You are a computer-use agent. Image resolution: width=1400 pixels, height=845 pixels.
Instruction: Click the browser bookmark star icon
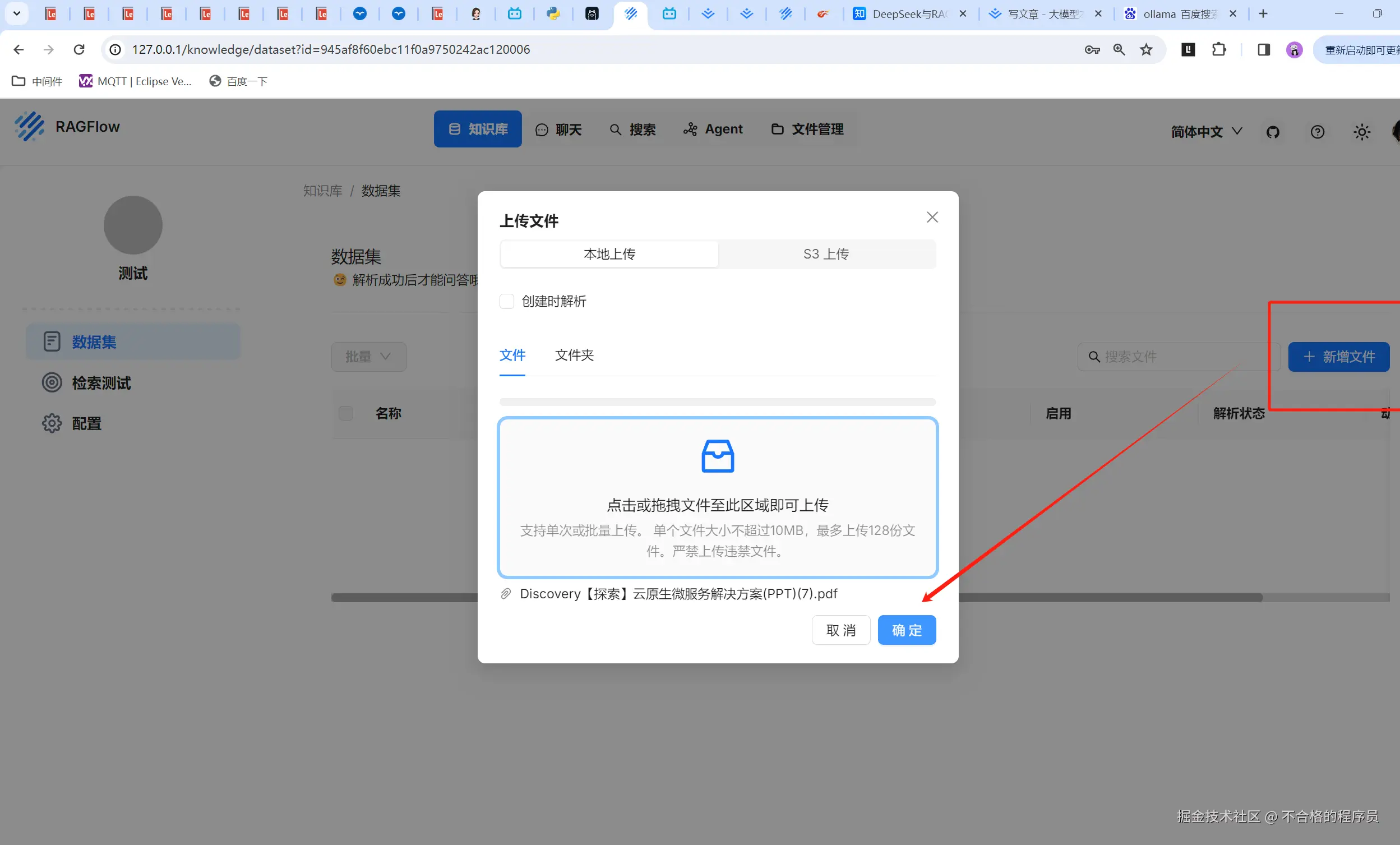coord(1146,50)
